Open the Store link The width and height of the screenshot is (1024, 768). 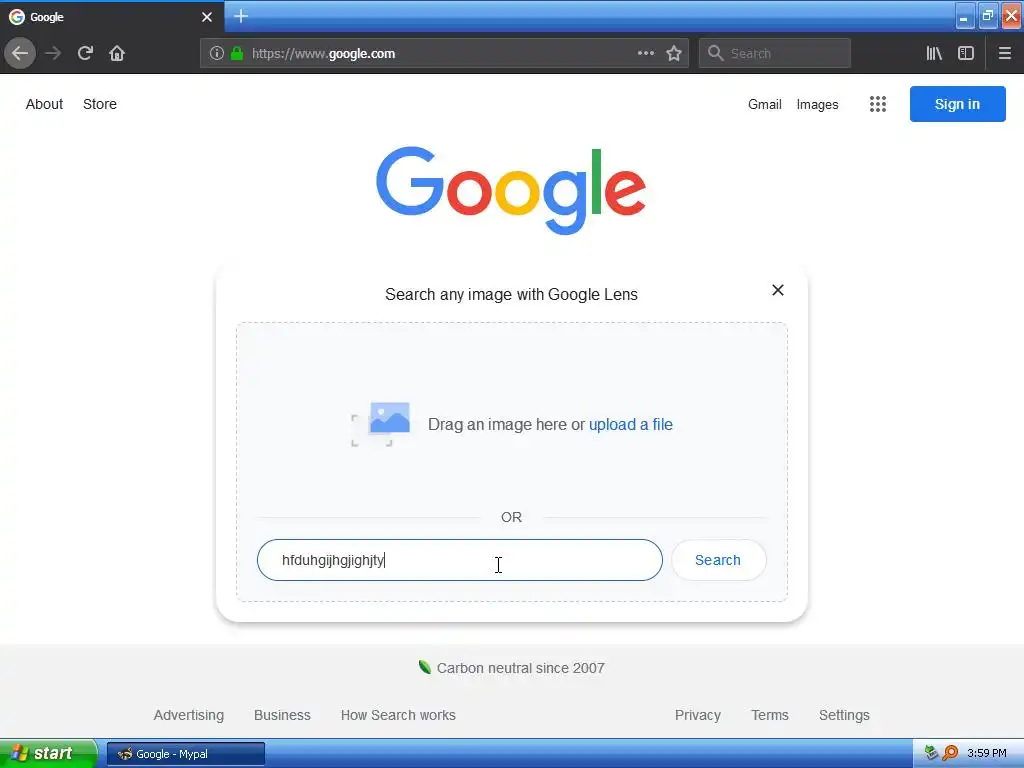click(100, 104)
